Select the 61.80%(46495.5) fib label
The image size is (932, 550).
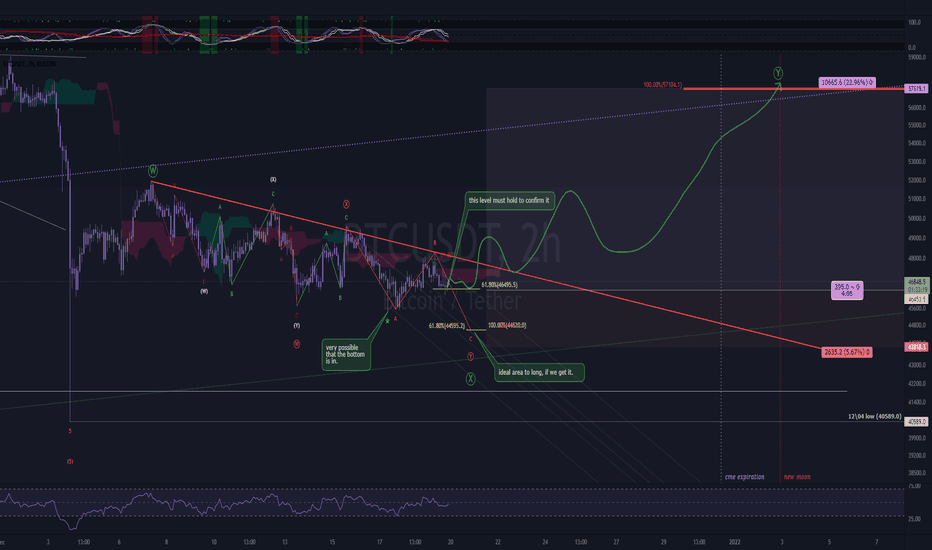(499, 285)
